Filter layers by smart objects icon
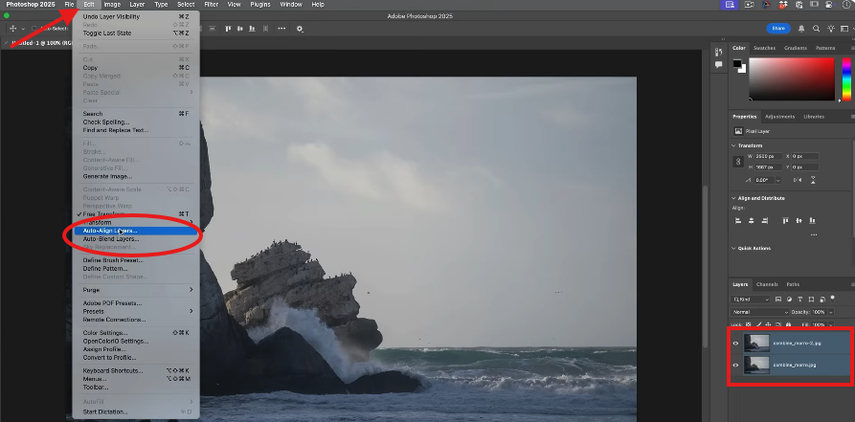The image size is (855, 422). coord(822,300)
